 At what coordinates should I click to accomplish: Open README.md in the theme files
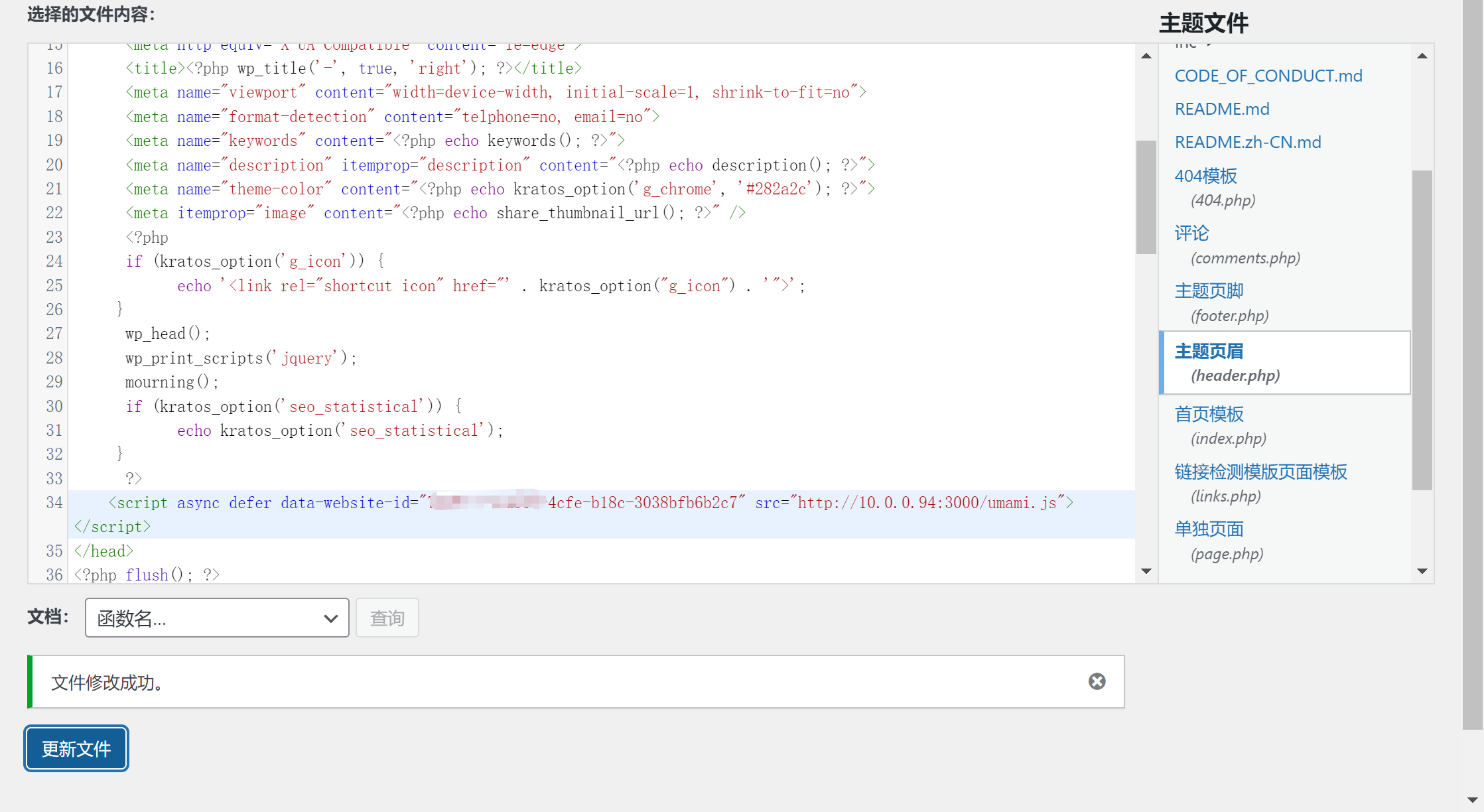(1221, 109)
